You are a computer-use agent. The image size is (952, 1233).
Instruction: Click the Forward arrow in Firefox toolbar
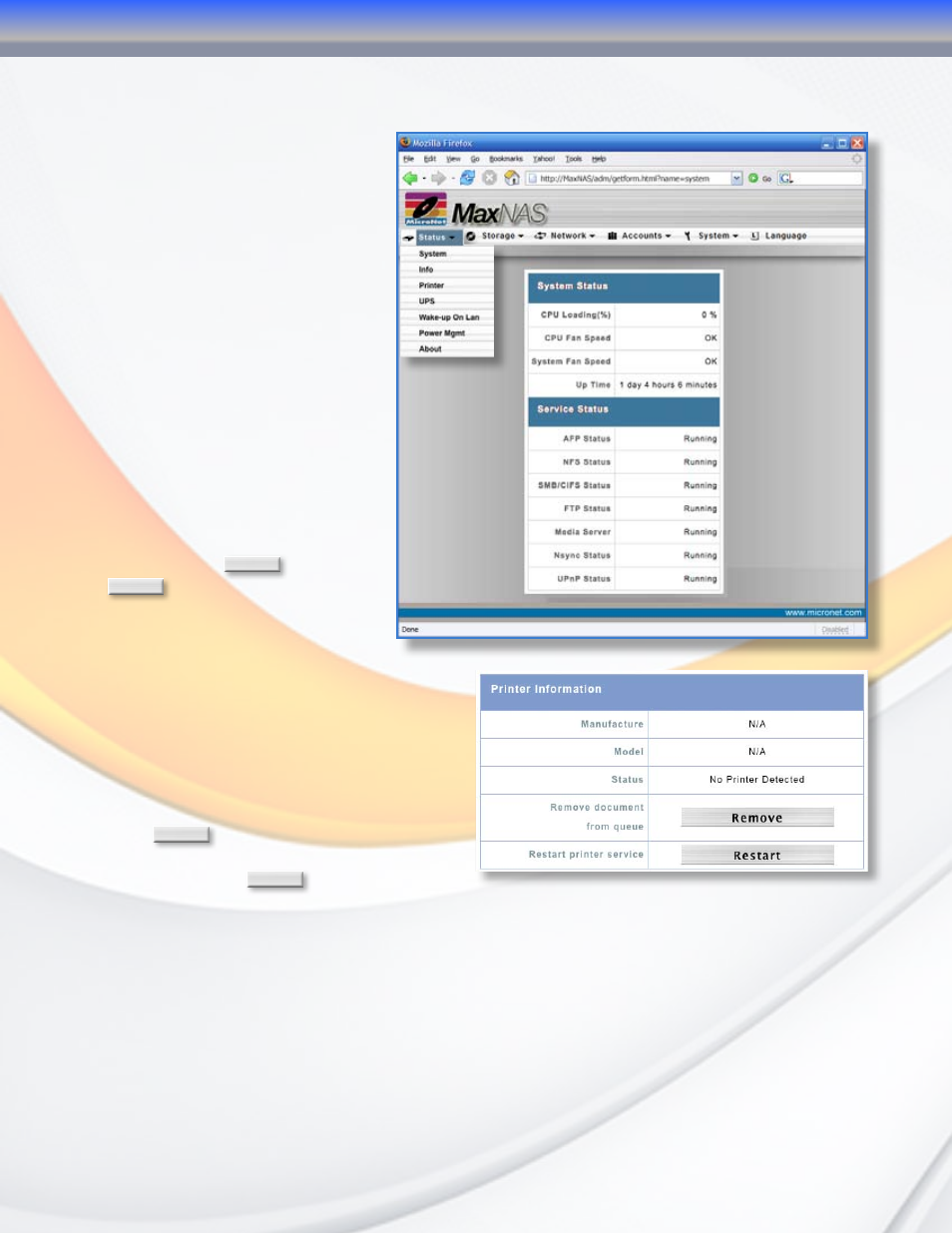[438, 178]
